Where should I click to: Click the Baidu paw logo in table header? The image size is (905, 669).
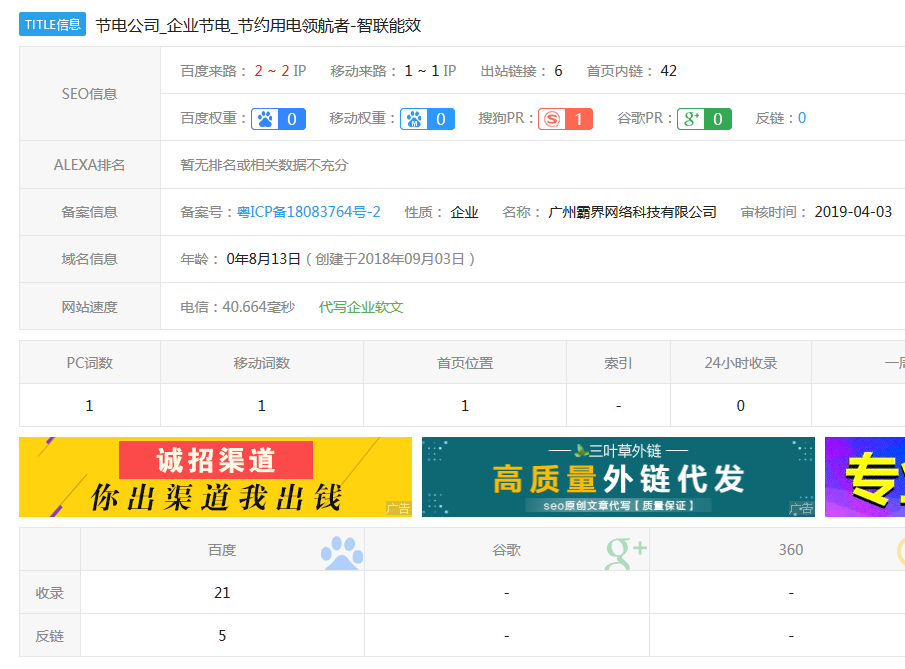point(342,553)
